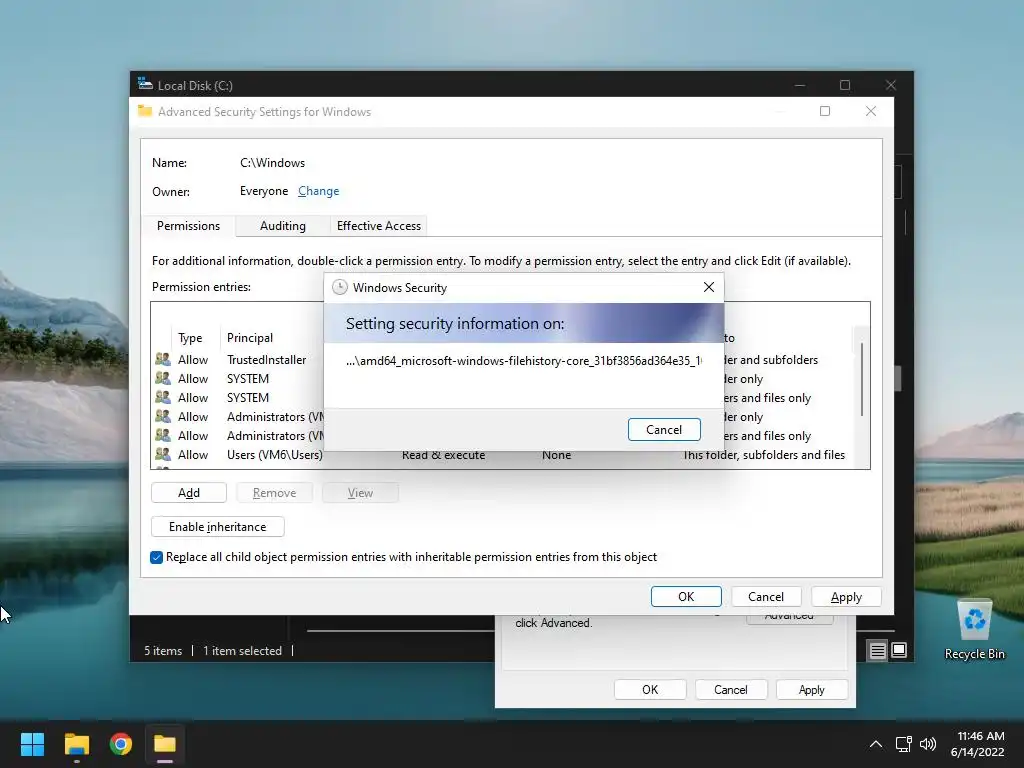Click user icon of TrustedInstaller entry
The height and width of the screenshot is (768, 1024).
coord(163,359)
